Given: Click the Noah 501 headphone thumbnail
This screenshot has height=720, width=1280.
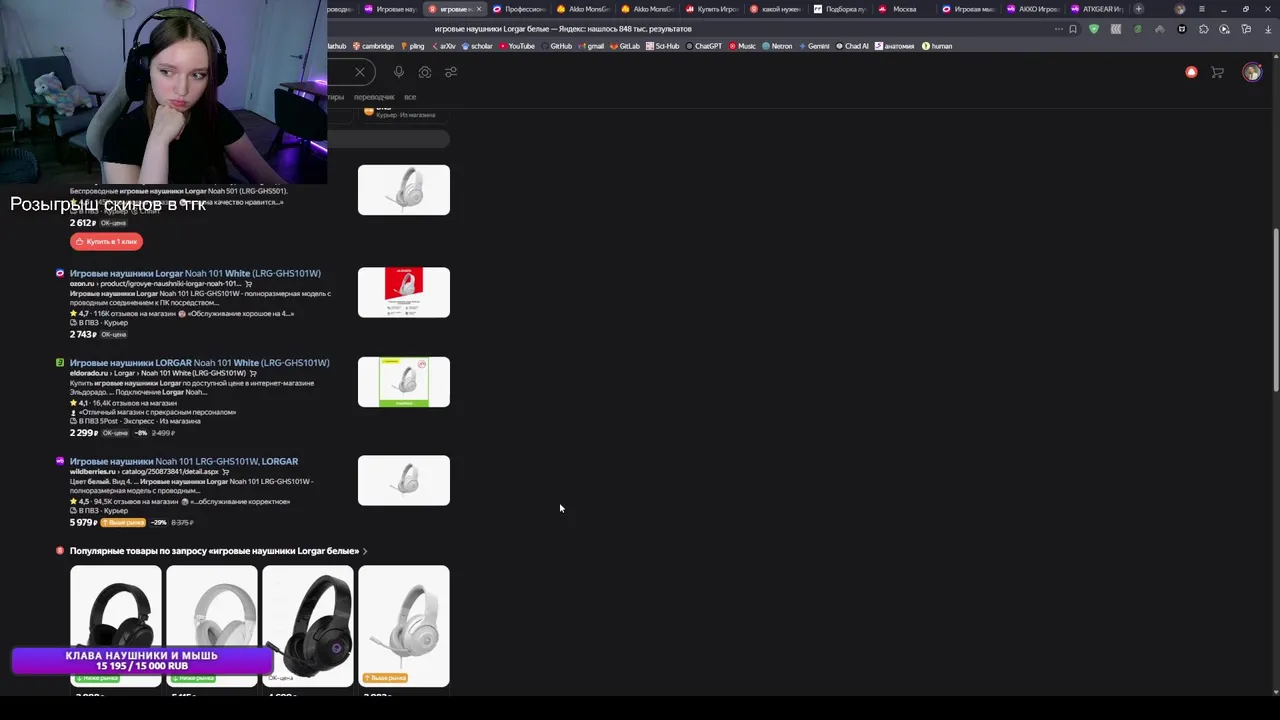Looking at the screenshot, I should pyautogui.click(x=404, y=190).
